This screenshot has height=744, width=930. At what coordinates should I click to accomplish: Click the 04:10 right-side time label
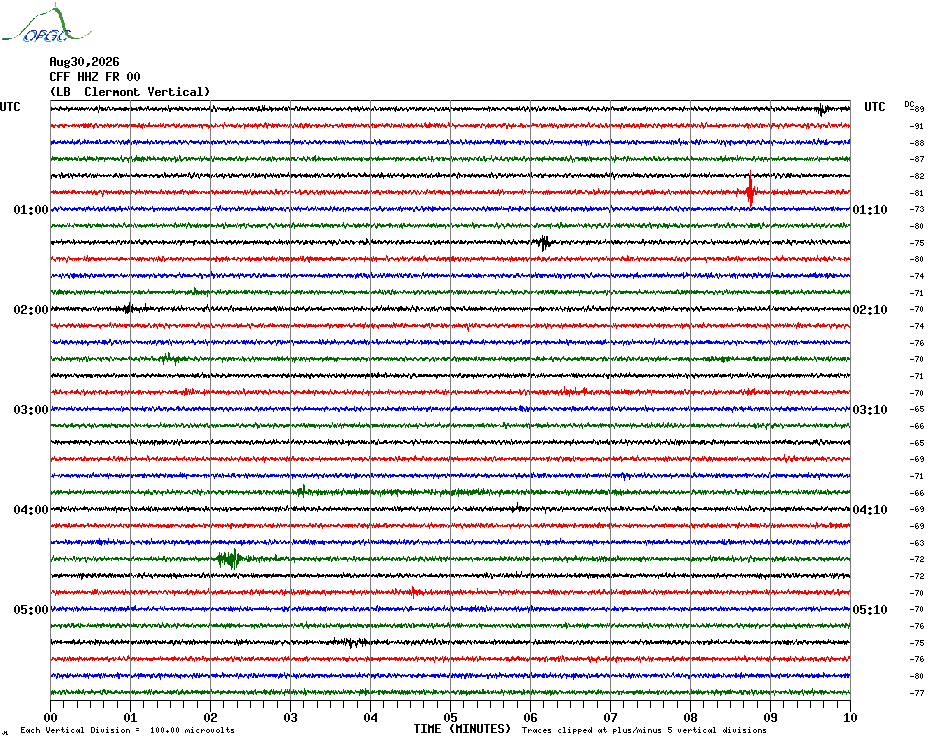tap(870, 510)
